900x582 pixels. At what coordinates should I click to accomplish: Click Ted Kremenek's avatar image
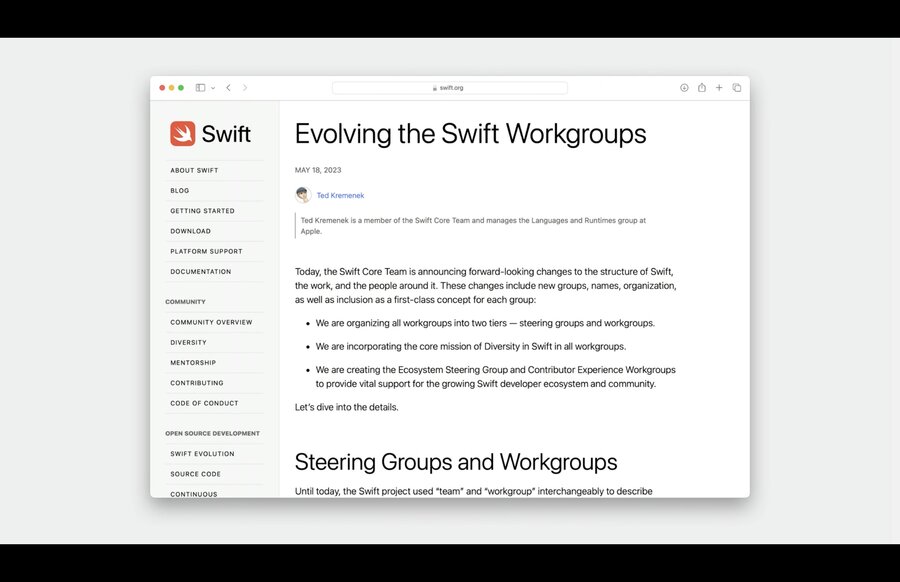point(303,195)
